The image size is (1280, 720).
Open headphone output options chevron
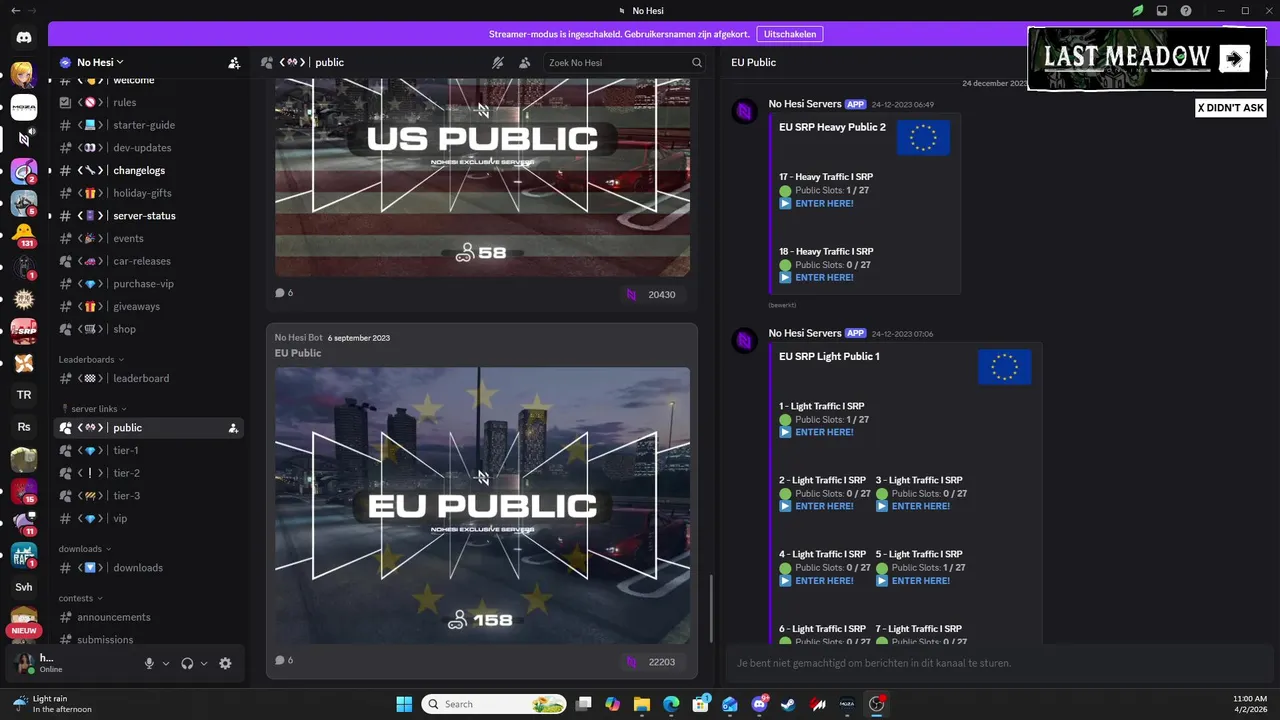tap(204, 663)
